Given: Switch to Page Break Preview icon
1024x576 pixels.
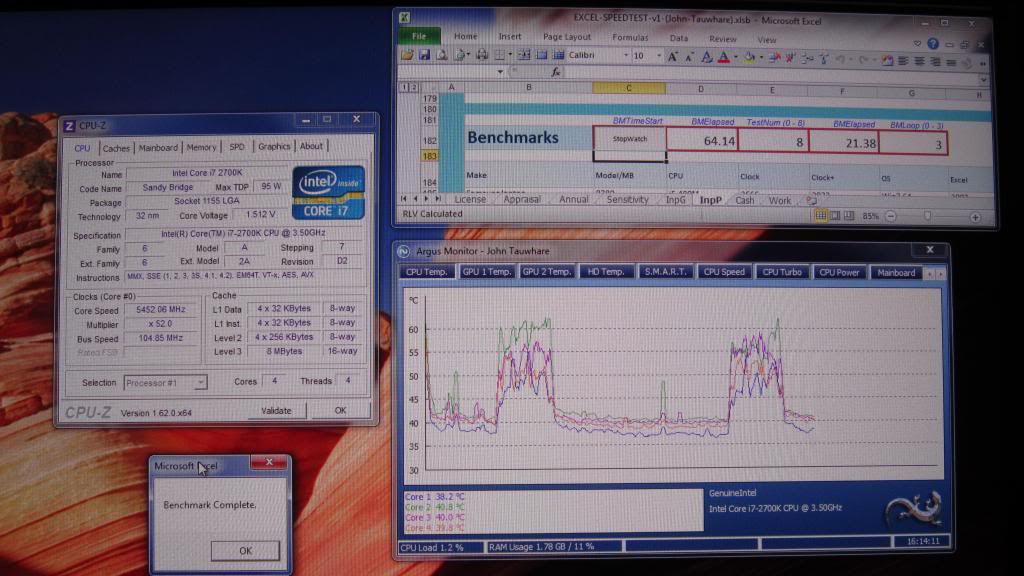Looking at the screenshot, I should tap(848, 216).
